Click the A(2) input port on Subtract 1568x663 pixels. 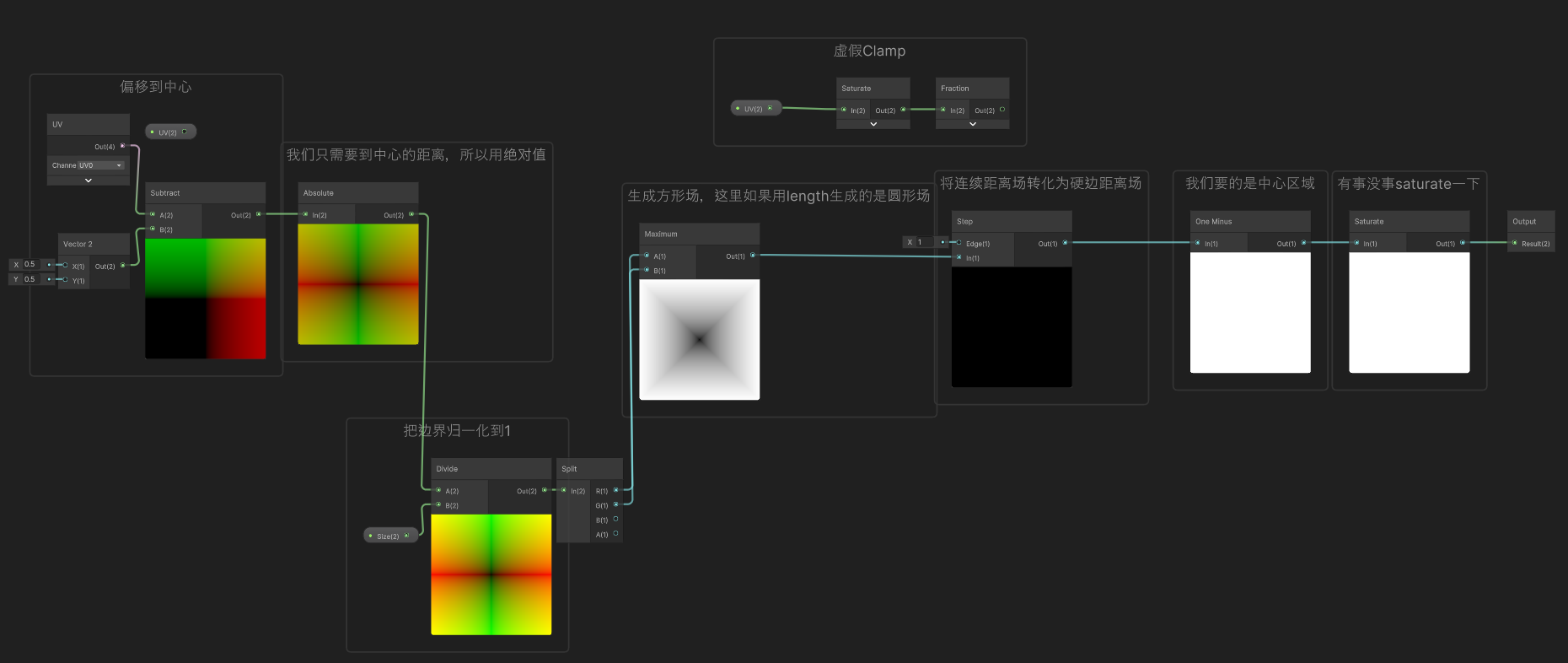153,214
